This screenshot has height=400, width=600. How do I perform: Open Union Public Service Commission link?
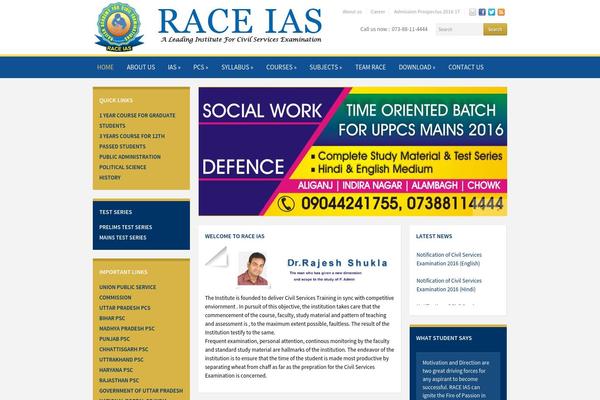click(x=127, y=292)
